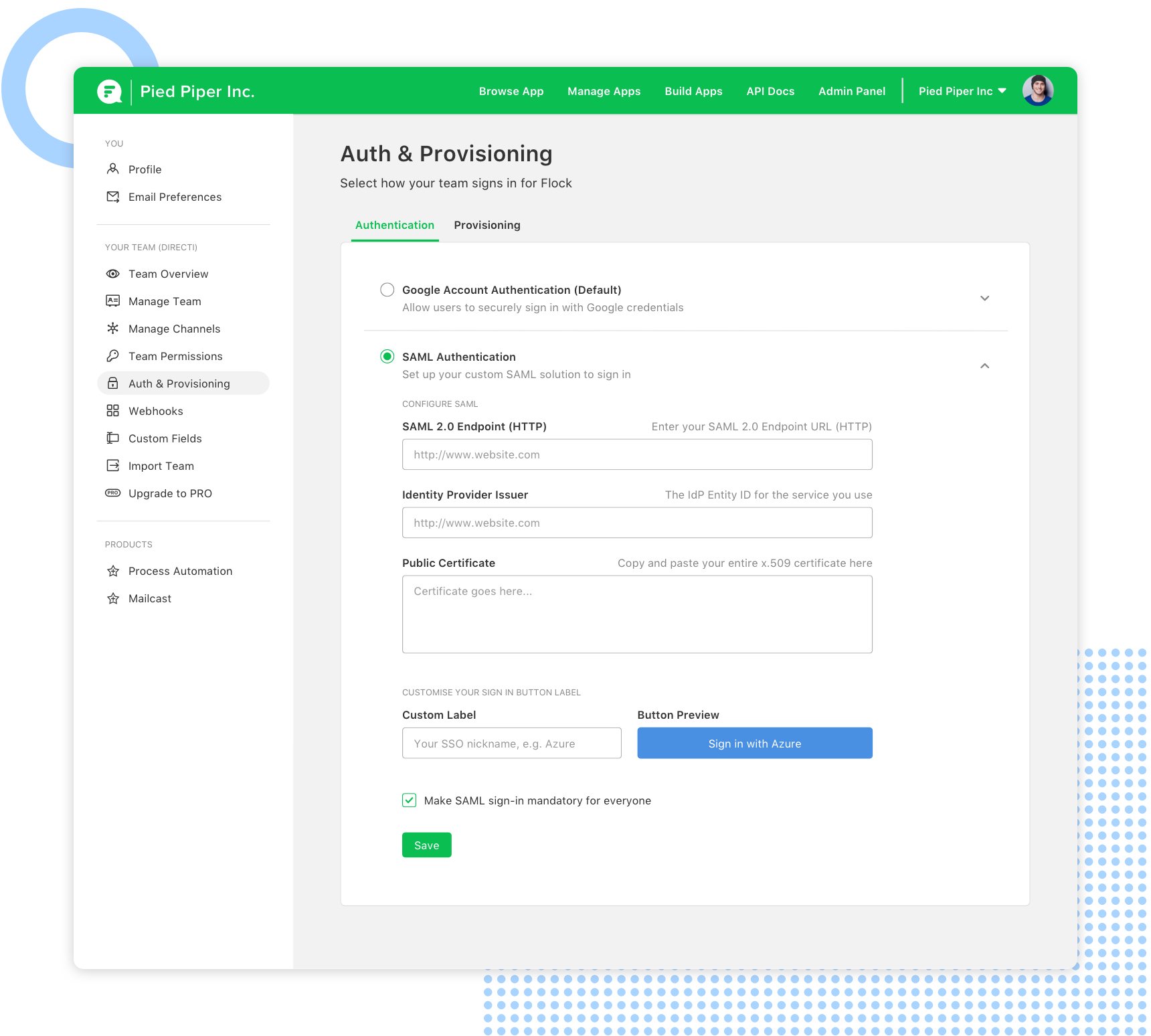Click the Sign in with Azure button preview
Viewport: 1151px width, 1036px height.
[x=754, y=743]
